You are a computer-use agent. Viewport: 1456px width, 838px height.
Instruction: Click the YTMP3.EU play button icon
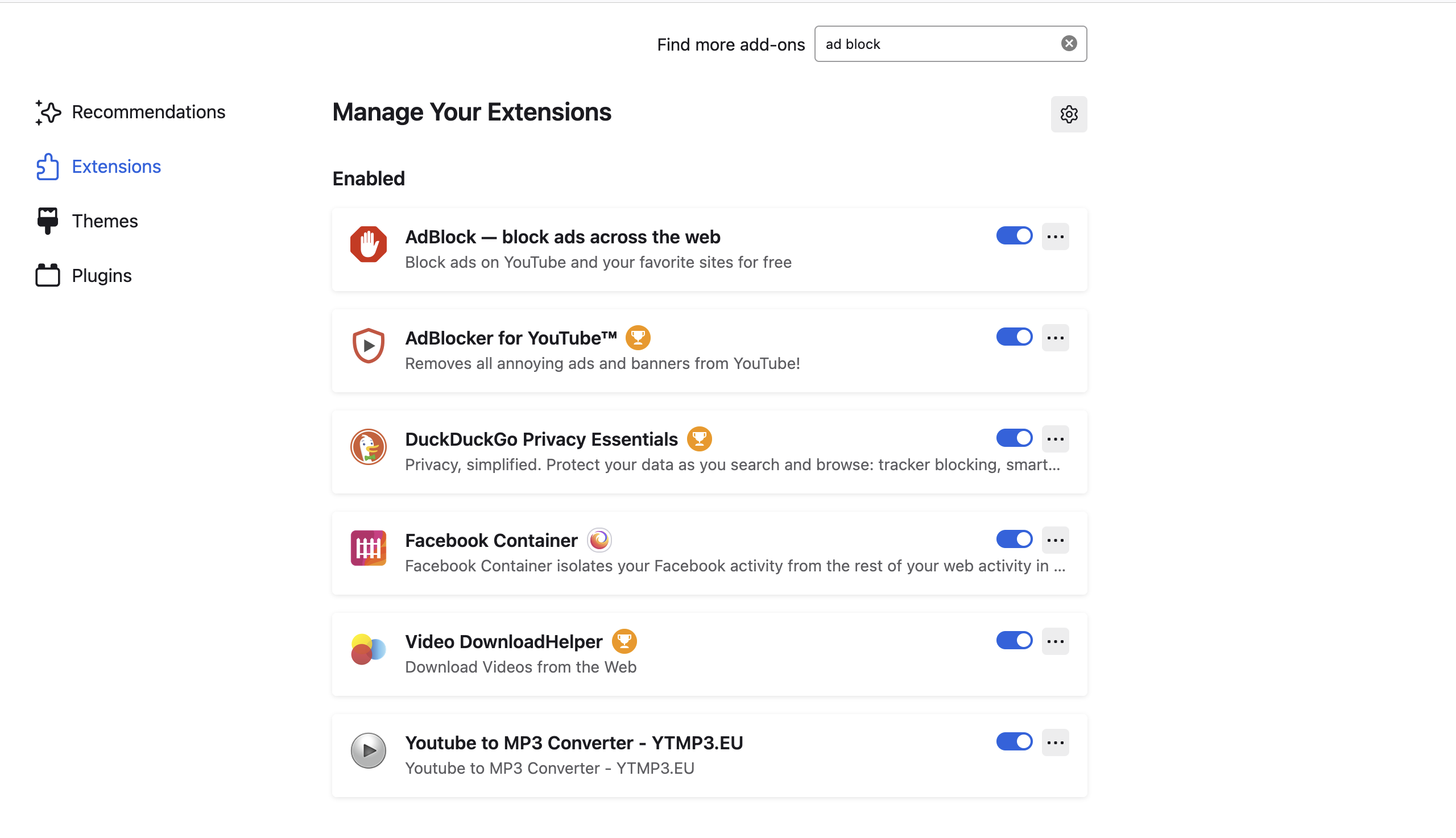pyautogui.click(x=369, y=750)
